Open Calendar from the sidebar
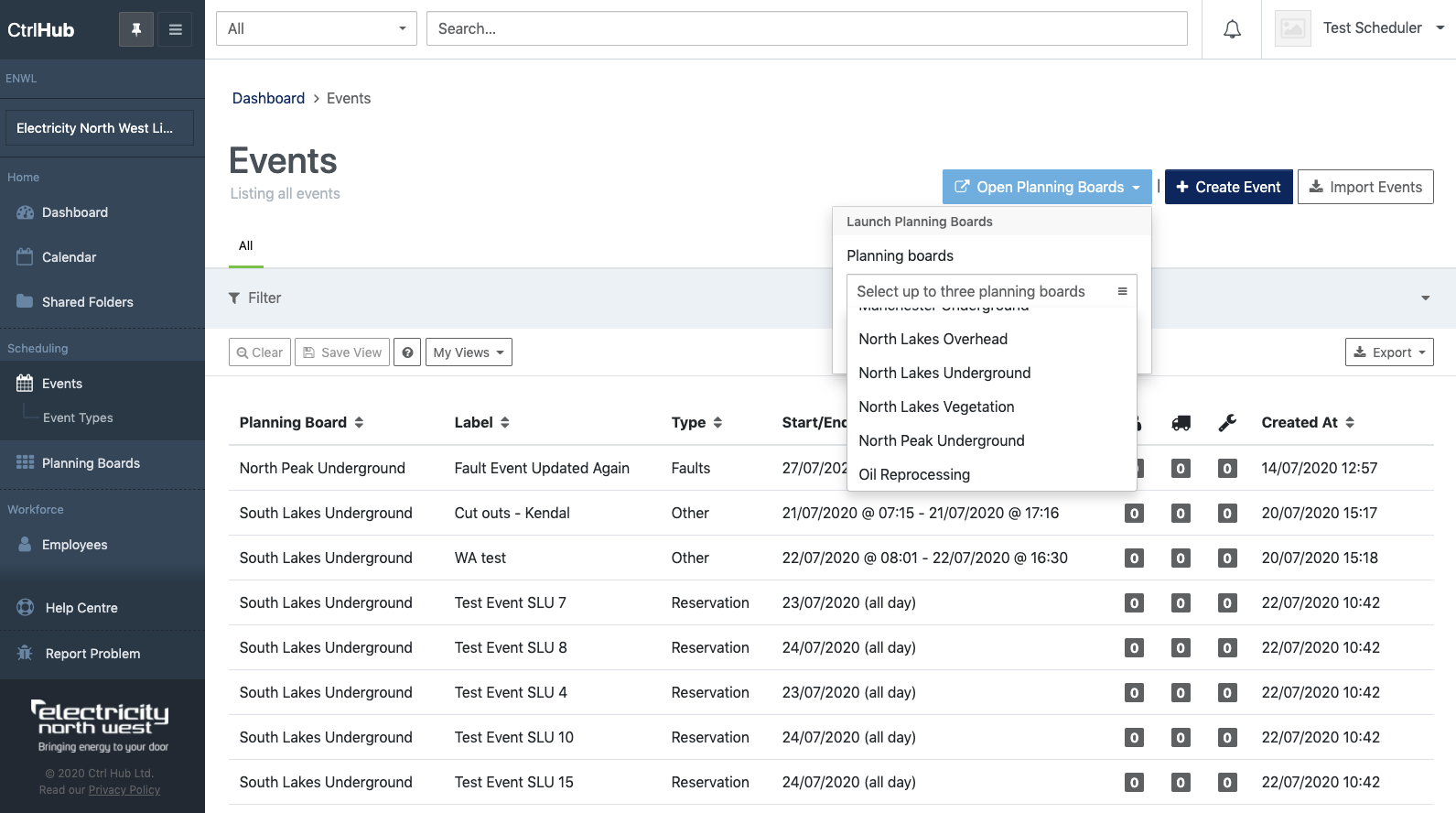Viewport: 1456px width, 813px height. [69, 257]
